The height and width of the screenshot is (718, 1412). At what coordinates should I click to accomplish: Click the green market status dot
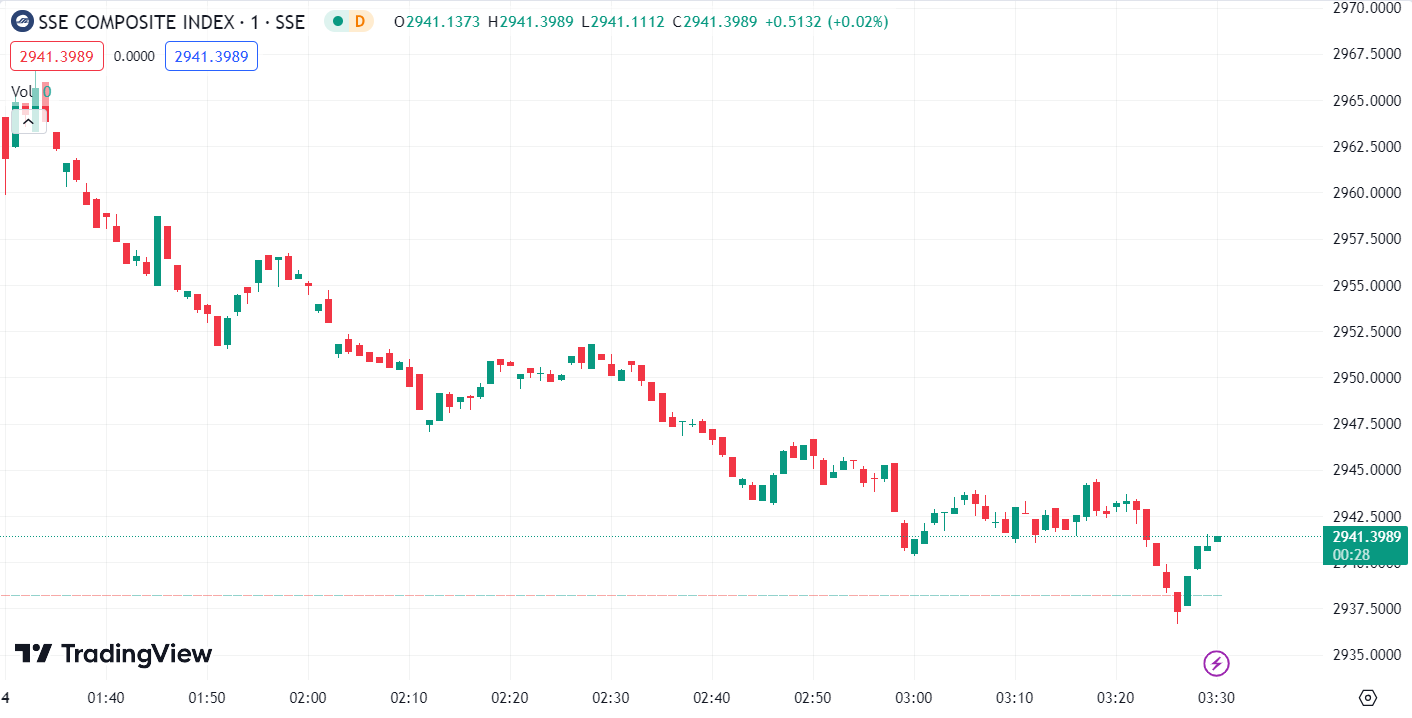pyautogui.click(x=338, y=21)
